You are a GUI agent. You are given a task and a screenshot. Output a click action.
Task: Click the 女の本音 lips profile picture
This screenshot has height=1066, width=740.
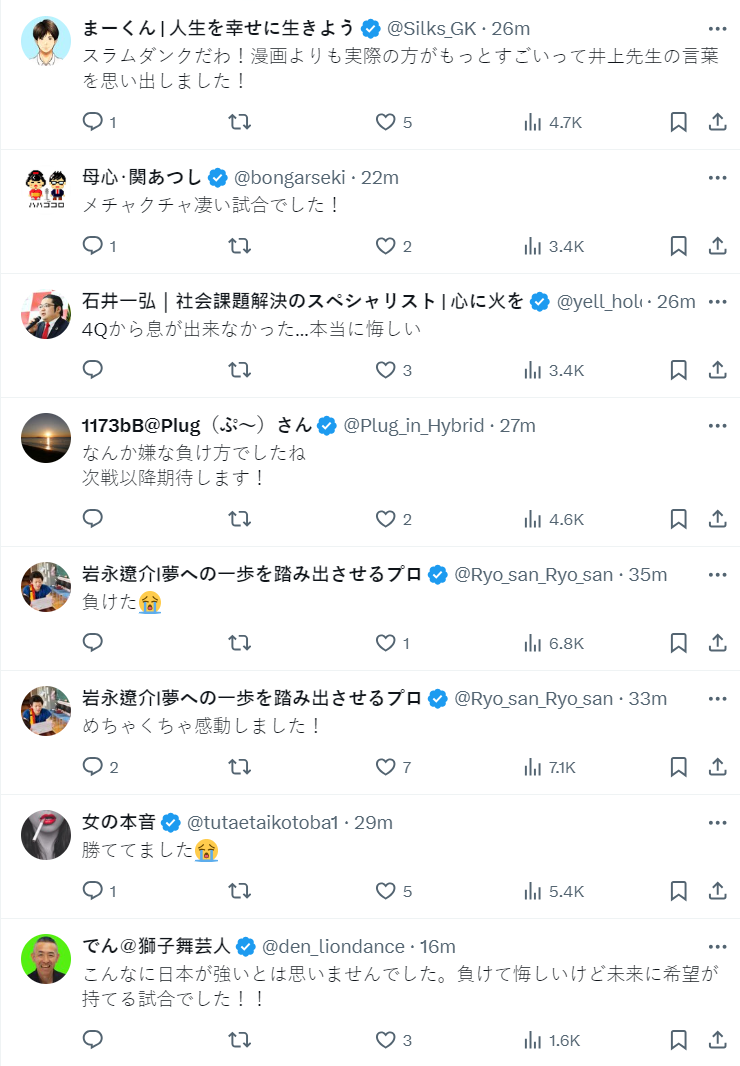[46, 834]
